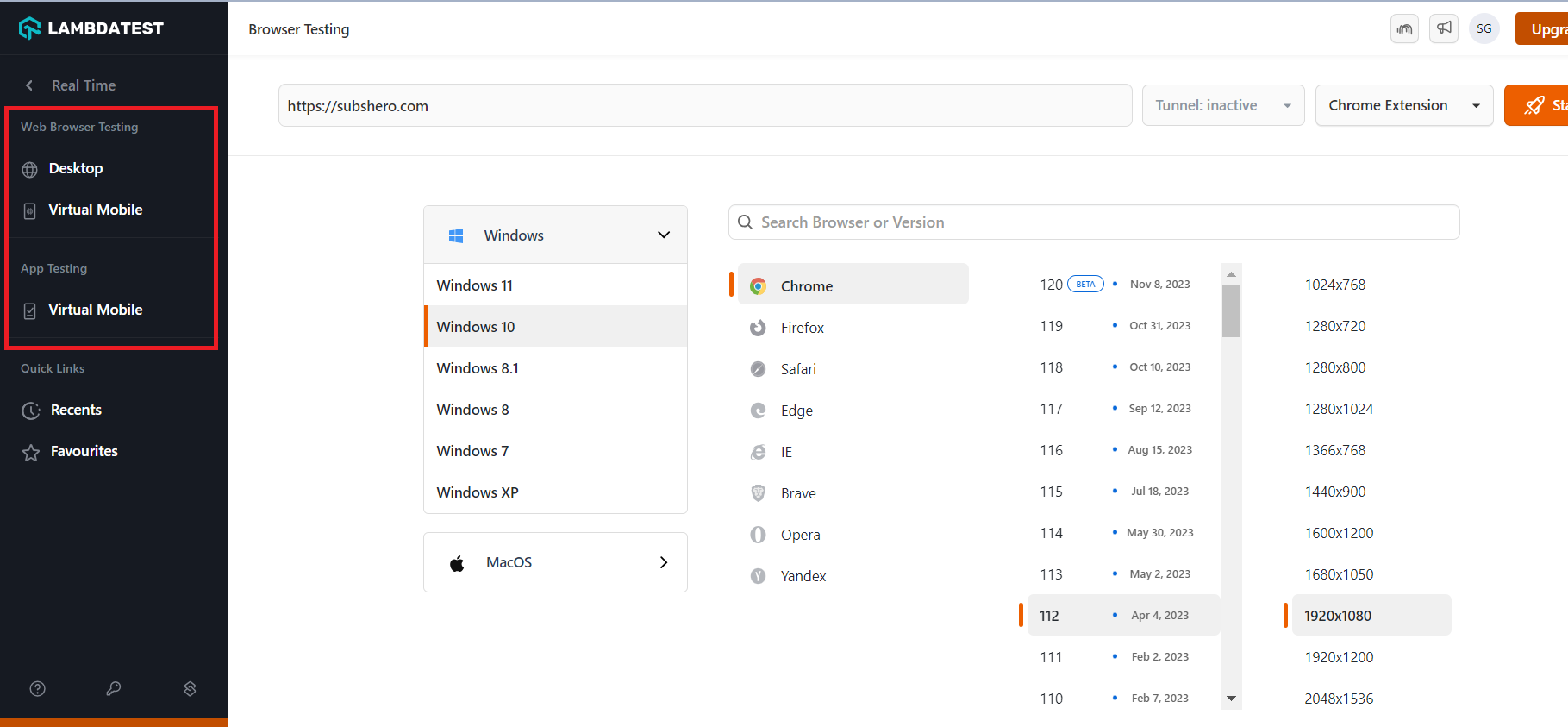Open the Chrome Extension dropdown
This screenshot has width=1568, height=727.
(1403, 105)
